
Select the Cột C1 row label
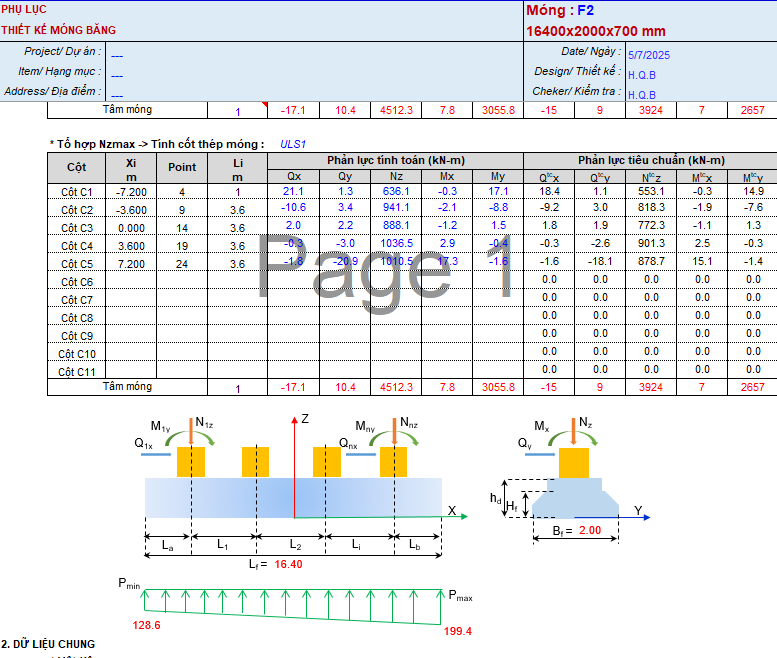point(77,192)
